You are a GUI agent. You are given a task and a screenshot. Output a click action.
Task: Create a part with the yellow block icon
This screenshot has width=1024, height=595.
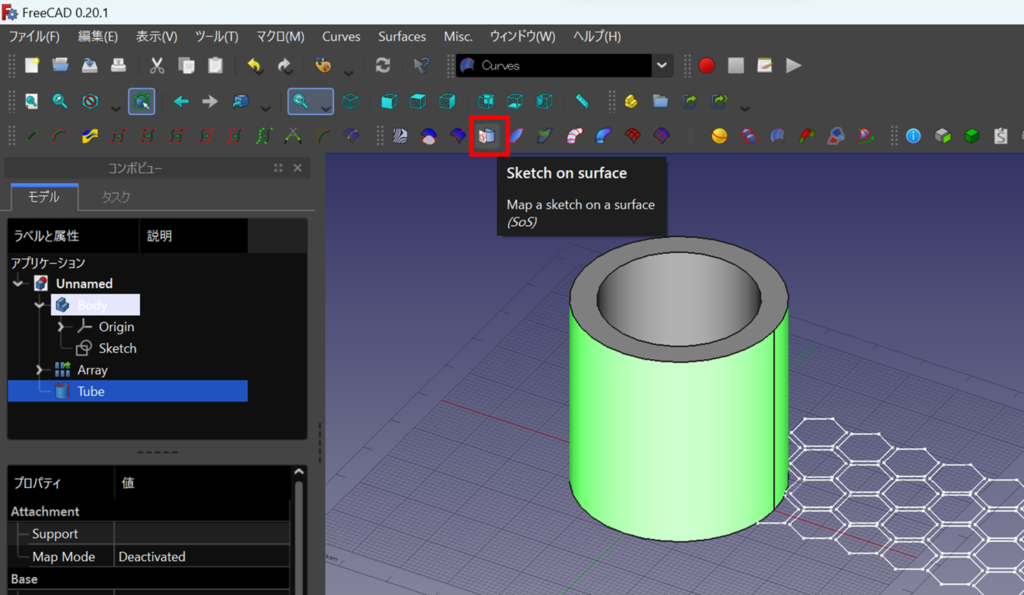[631, 101]
